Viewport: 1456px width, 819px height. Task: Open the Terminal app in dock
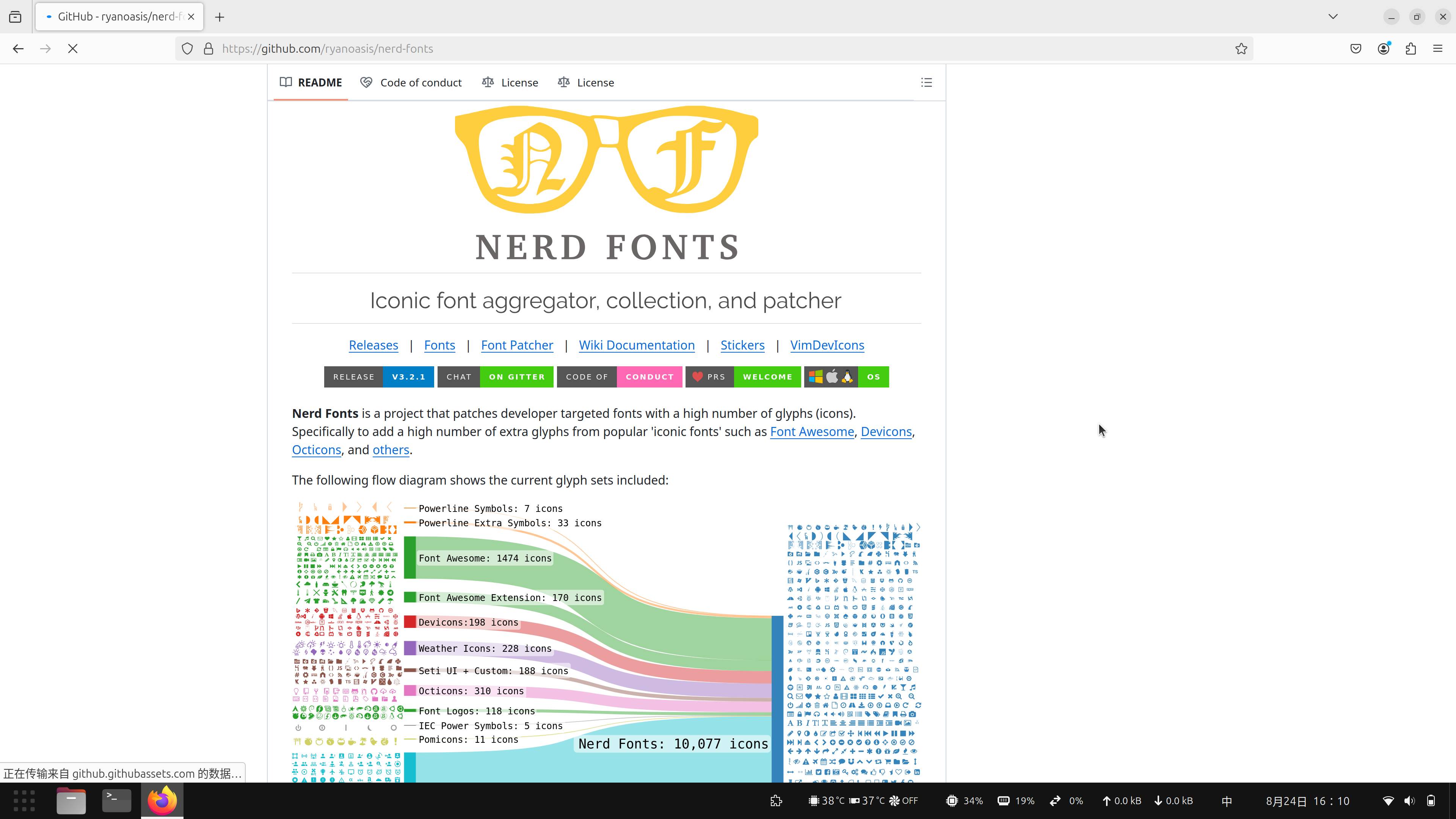pyautogui.click(x=116, y=801)
